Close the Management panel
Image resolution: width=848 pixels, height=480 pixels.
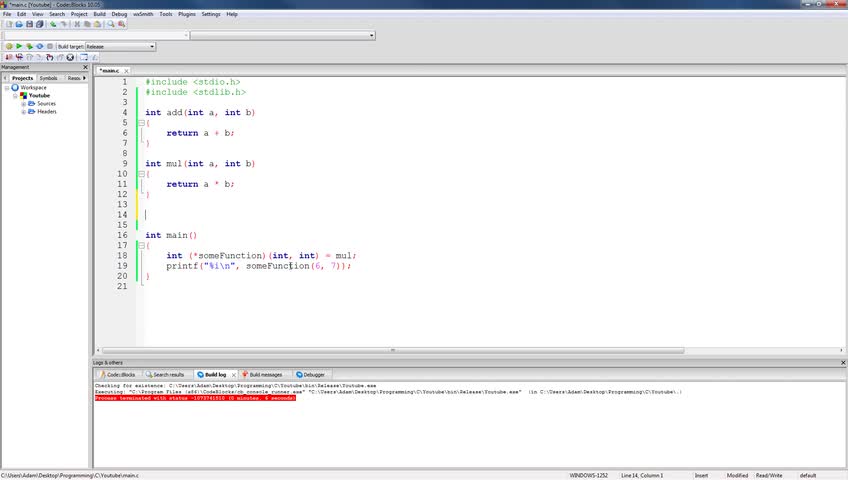85,67
